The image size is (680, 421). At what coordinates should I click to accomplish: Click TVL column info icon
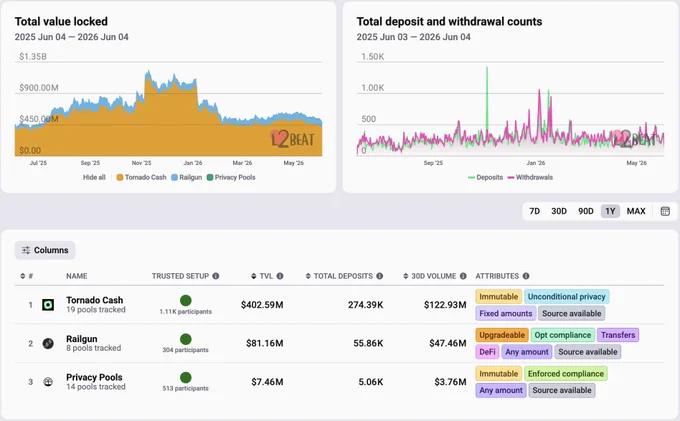(x=280, y=276)
